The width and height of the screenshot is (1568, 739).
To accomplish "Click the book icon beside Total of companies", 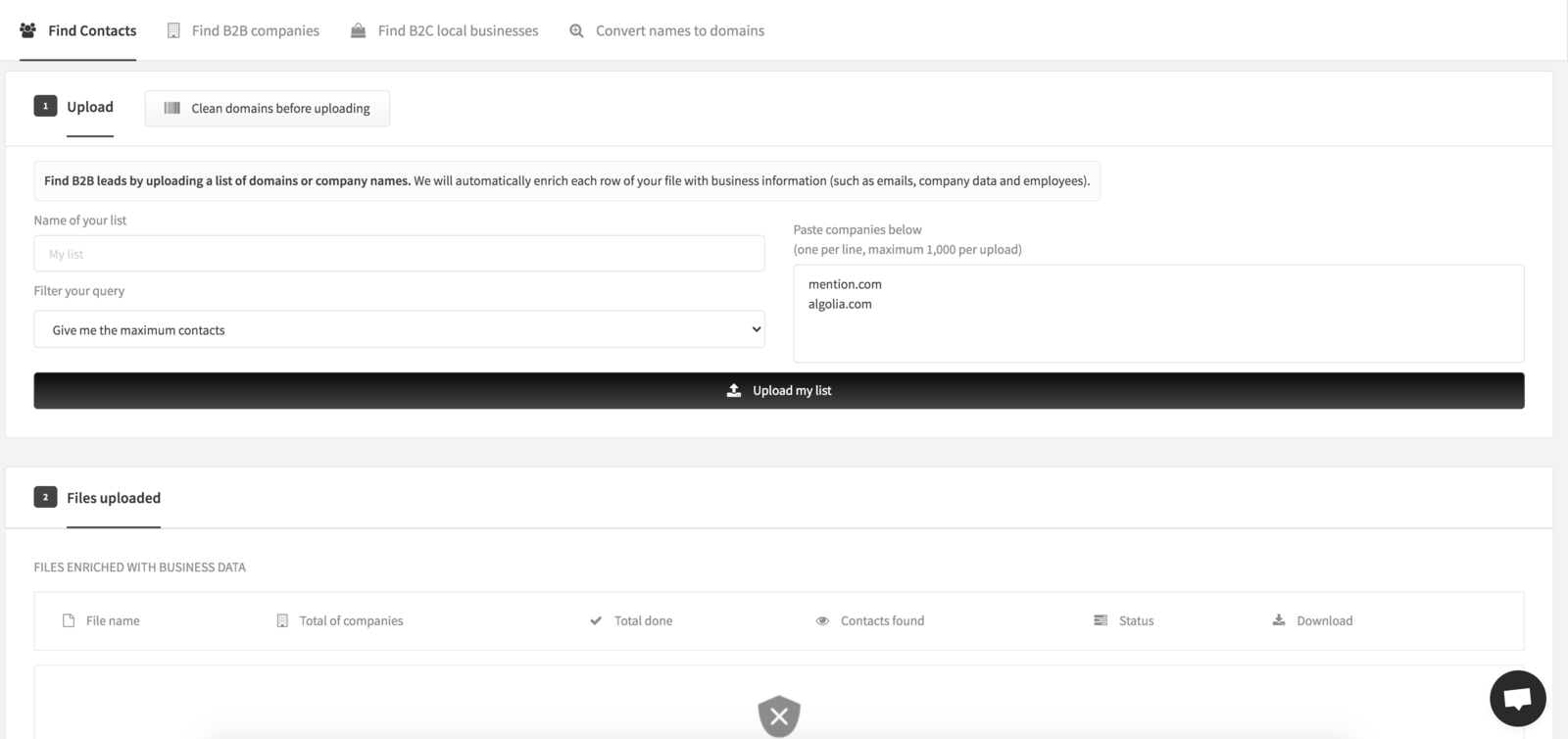I will [282, 619].
